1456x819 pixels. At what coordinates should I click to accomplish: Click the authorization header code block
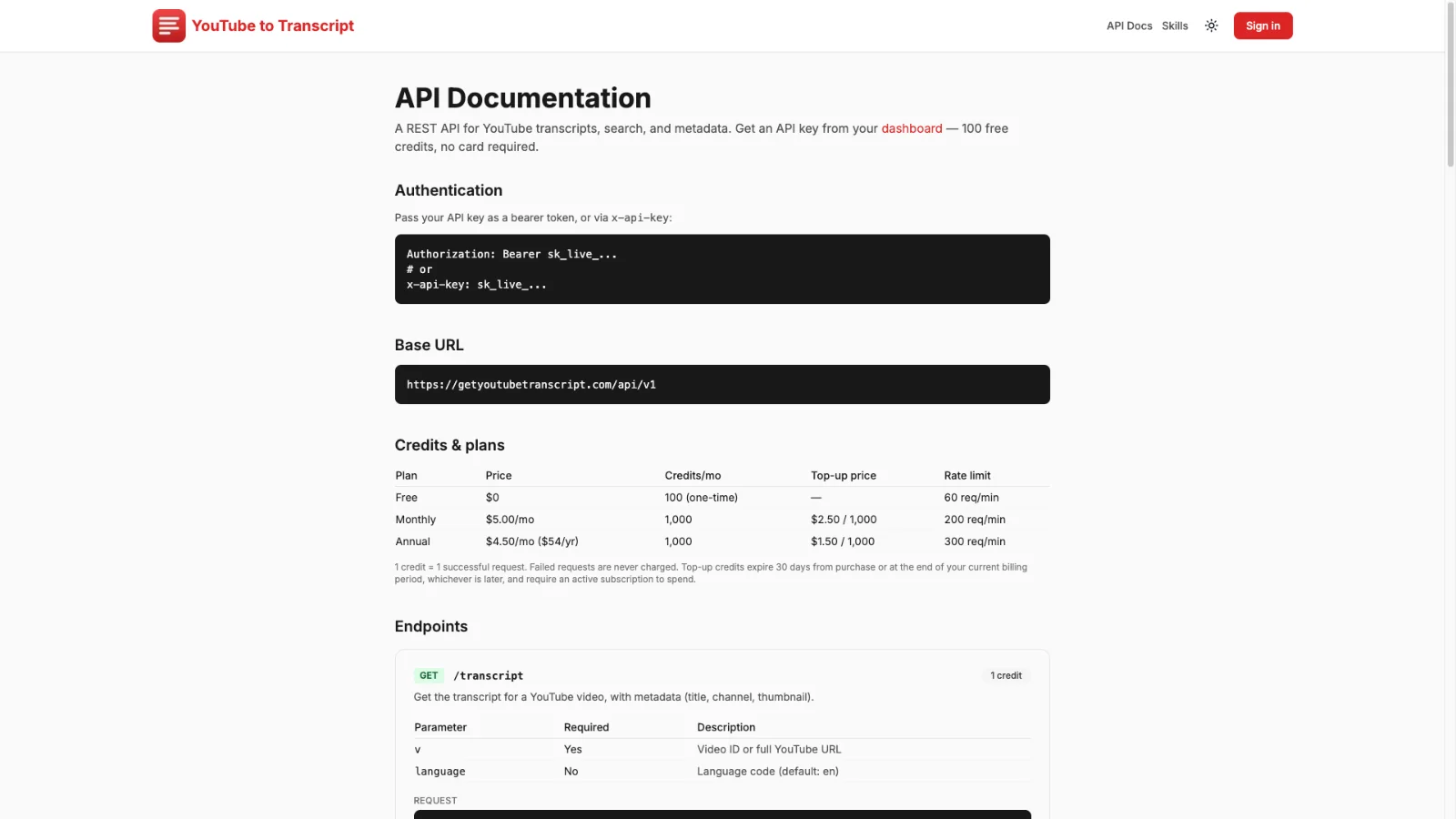[722, 269]
